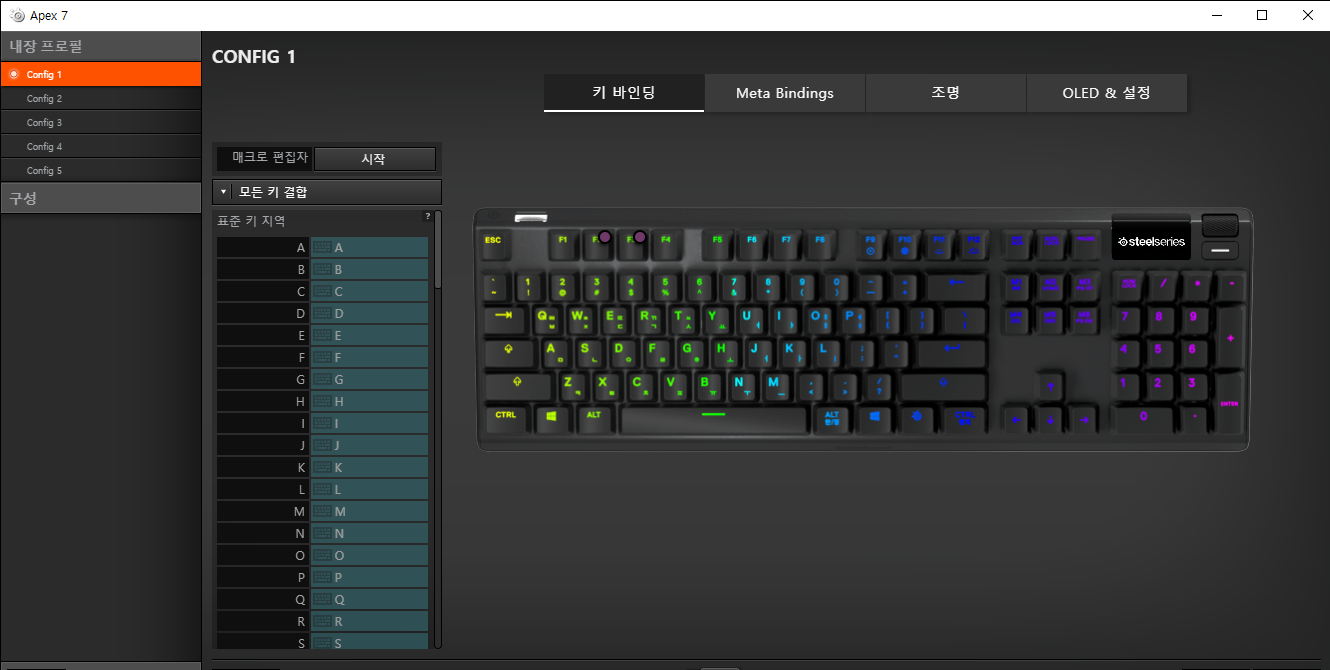Maximize the Apex 7 window

click(x=1262, y=15)
